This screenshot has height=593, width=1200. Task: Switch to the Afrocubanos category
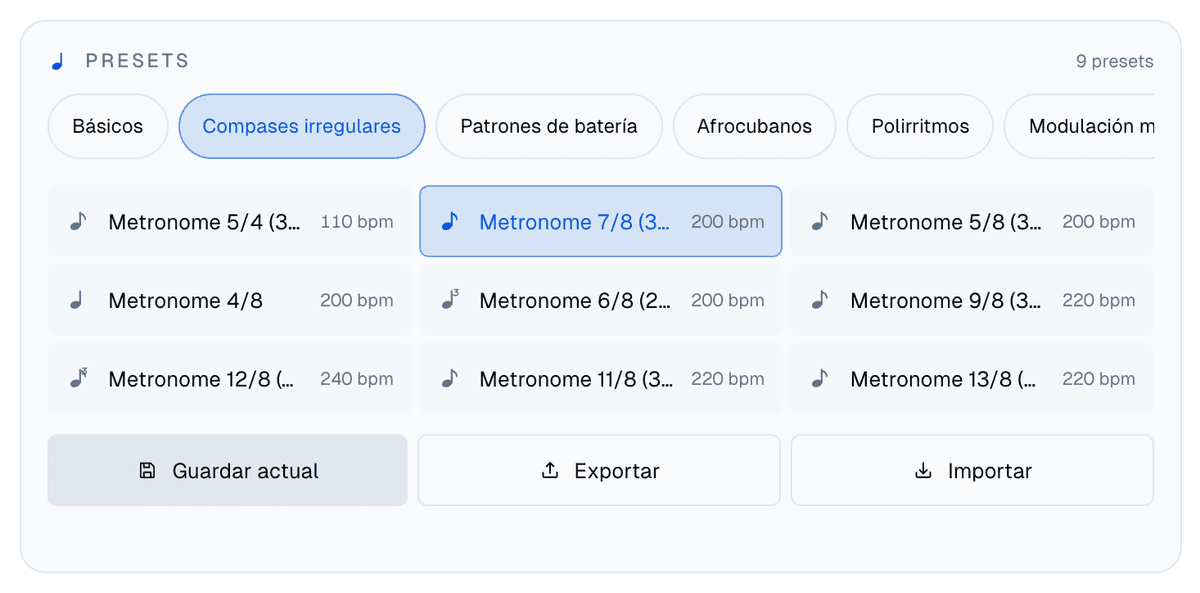pyautogui.click(x=754, y=126)
